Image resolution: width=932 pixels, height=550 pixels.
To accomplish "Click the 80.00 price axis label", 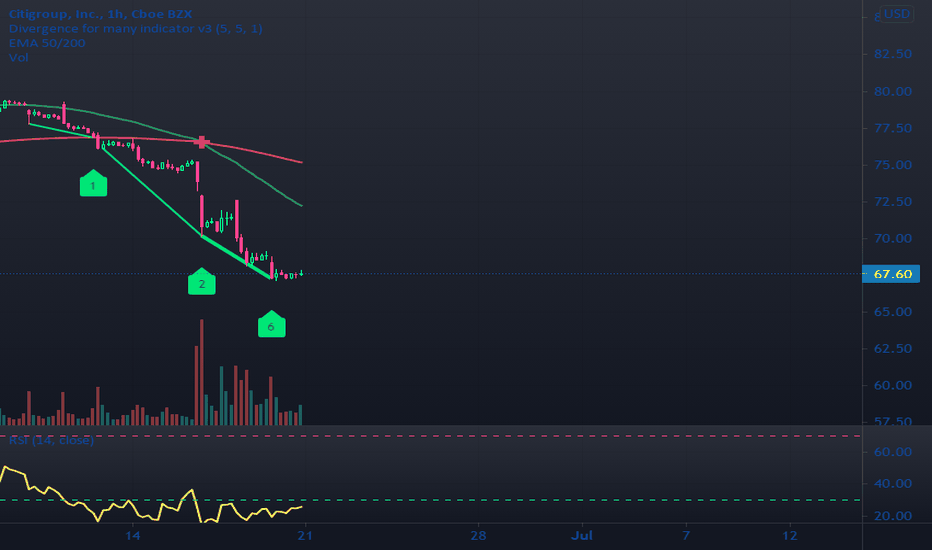I will [x=892, y=92].
